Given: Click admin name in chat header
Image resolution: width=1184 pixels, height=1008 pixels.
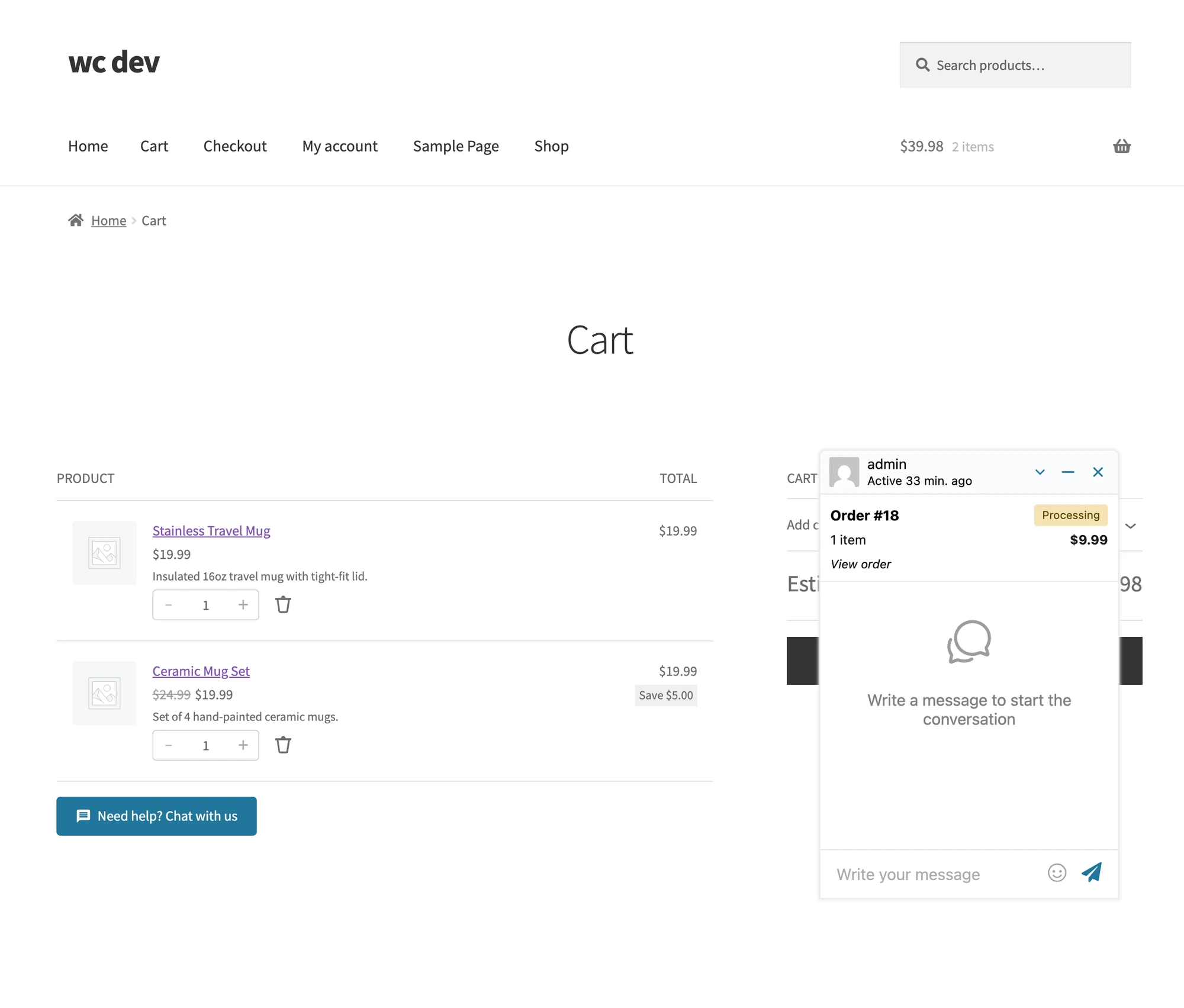Looking at the screenshot, I should [886, 463].
